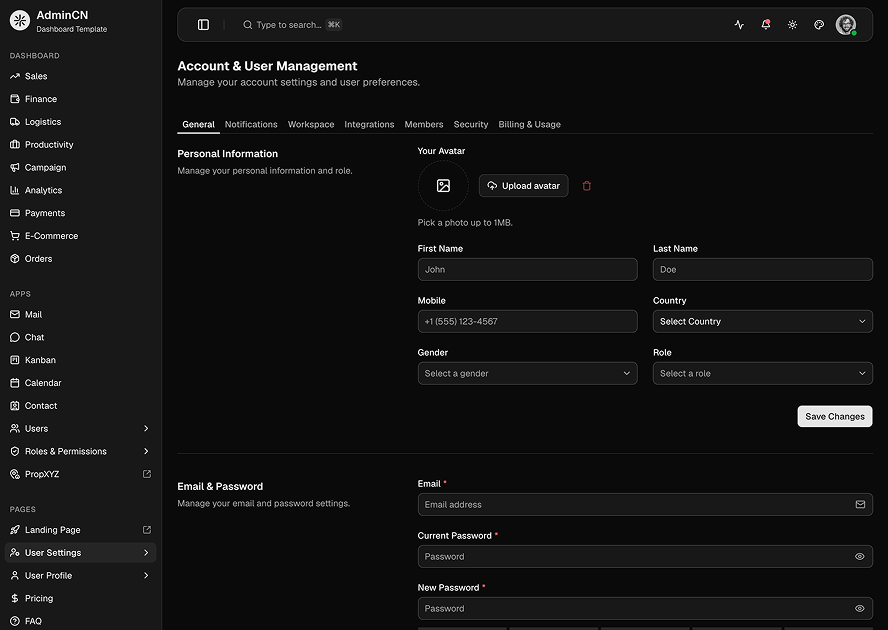Image resolution: width=888 pixels, height=630 pixels.
Task: Toggle the sidebar panel icon
Action: point(203,25)
